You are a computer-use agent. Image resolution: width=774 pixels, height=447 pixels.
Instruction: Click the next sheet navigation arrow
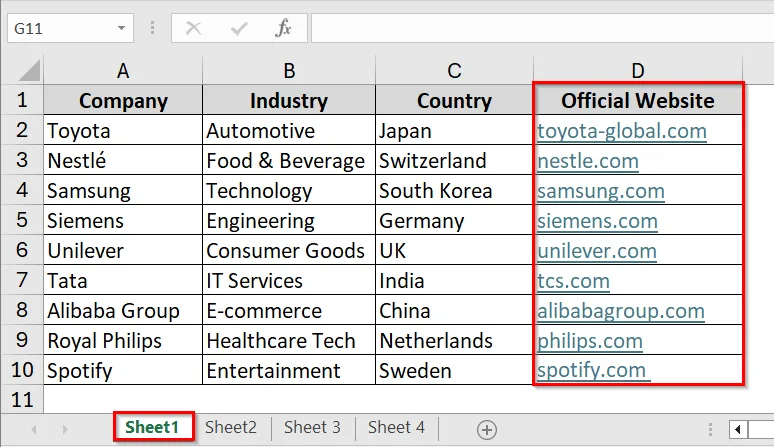click(65, 430)
